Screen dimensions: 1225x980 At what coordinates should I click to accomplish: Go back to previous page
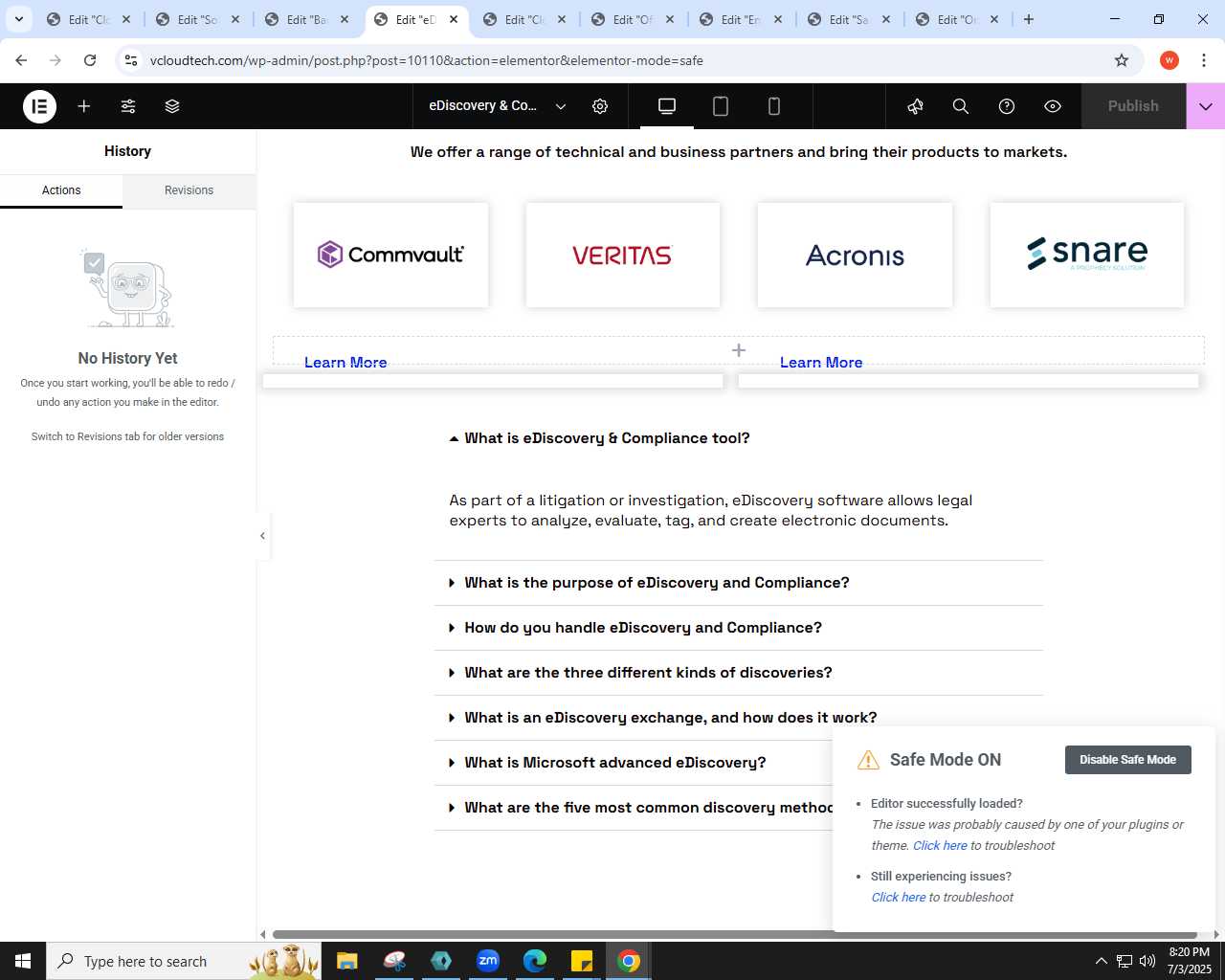point(21,60)
